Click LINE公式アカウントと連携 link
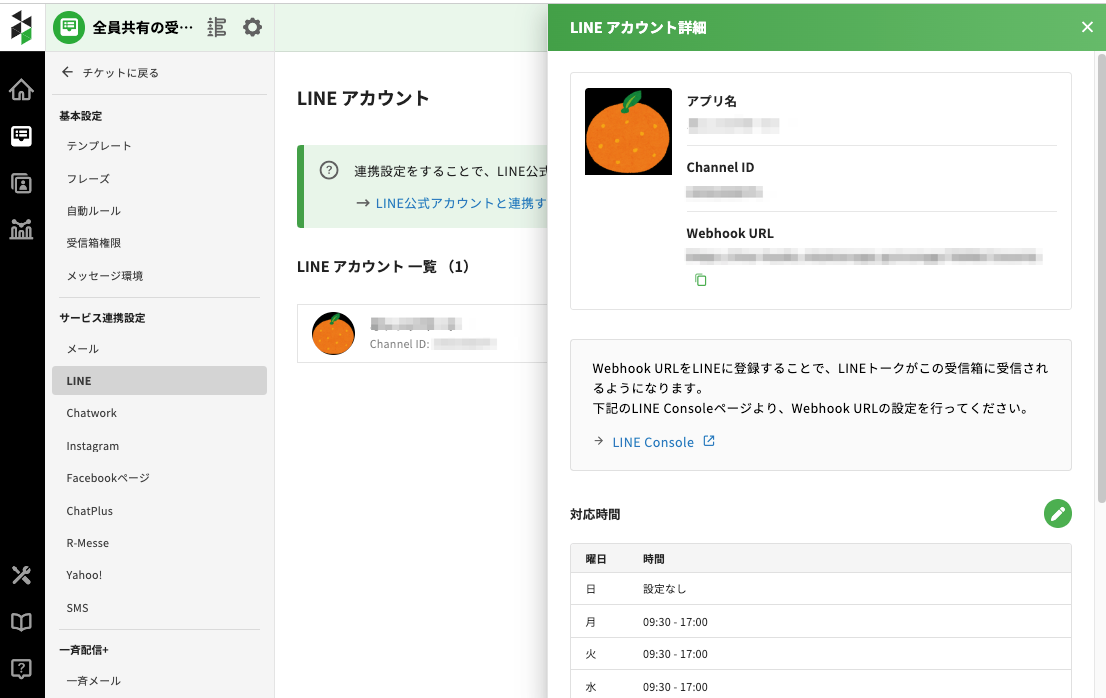Image resolution: width=1106 pixels, height=698 pixels. 461,203
